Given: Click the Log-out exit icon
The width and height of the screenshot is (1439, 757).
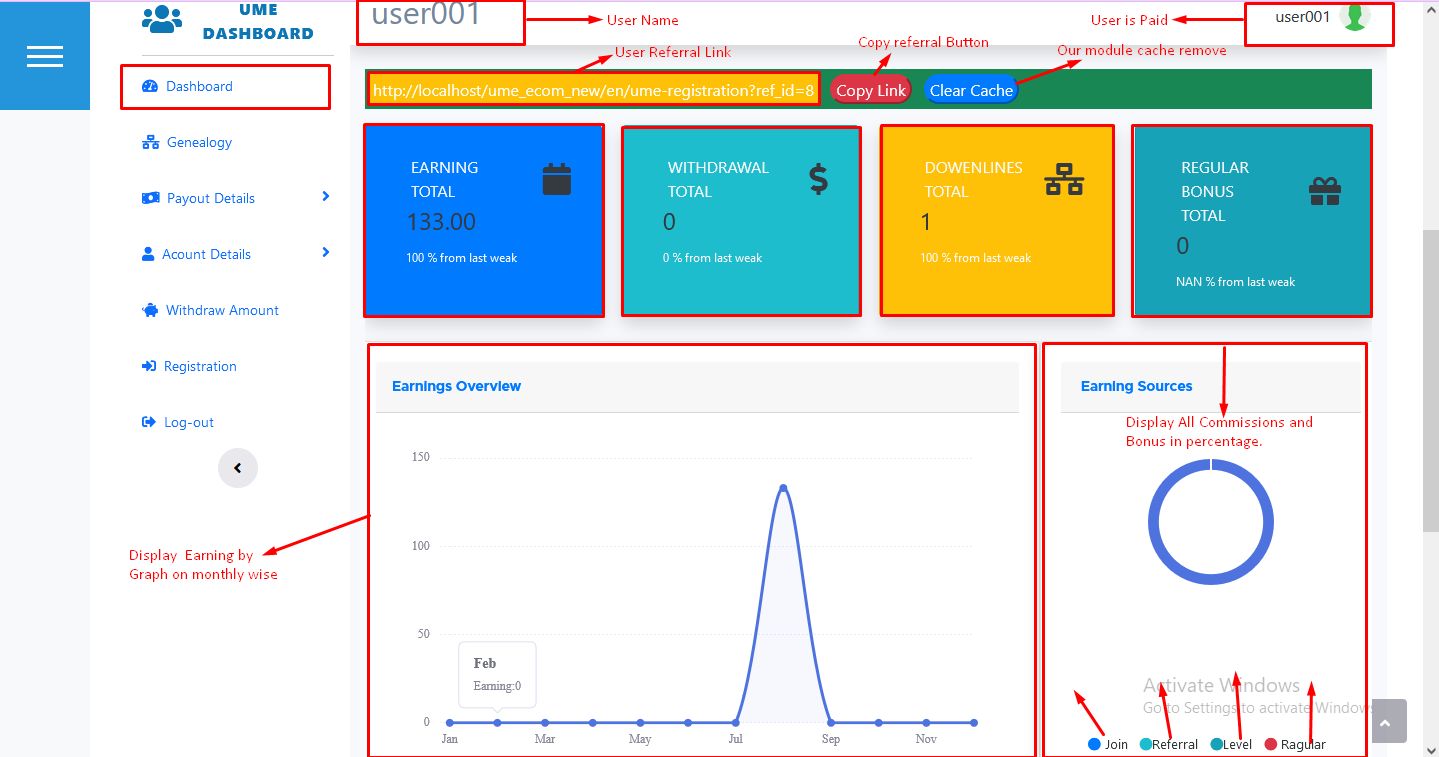Looking at the screenshot, I should pos(149,422).
